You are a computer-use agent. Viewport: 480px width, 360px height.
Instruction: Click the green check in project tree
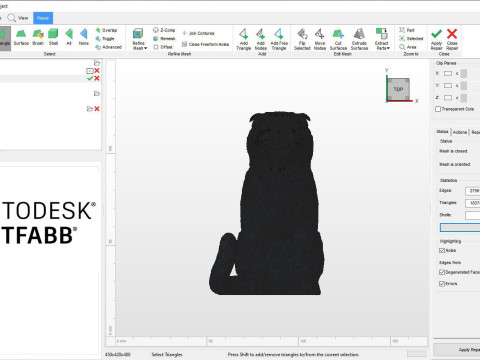(90, 78)
